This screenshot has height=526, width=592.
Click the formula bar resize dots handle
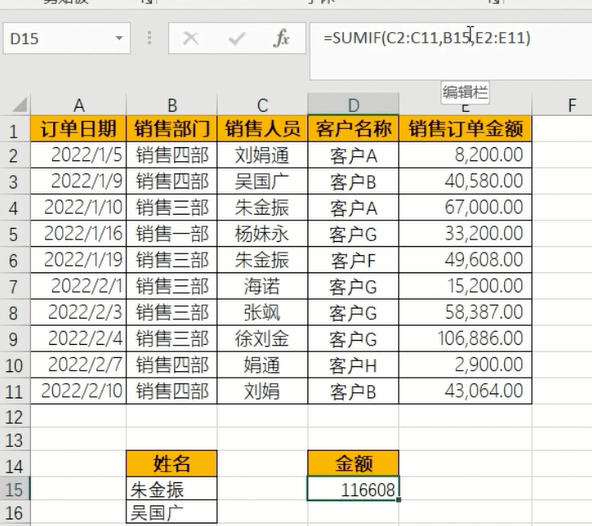150,38
